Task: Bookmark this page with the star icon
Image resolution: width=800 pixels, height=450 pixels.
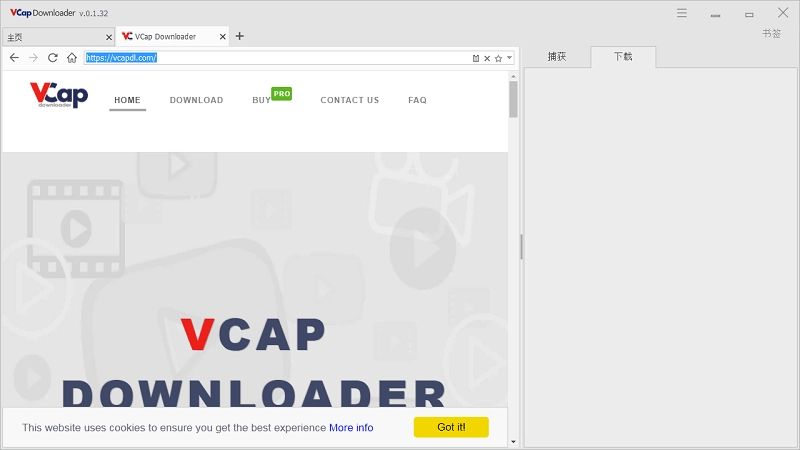Action: tap(498, 58)
